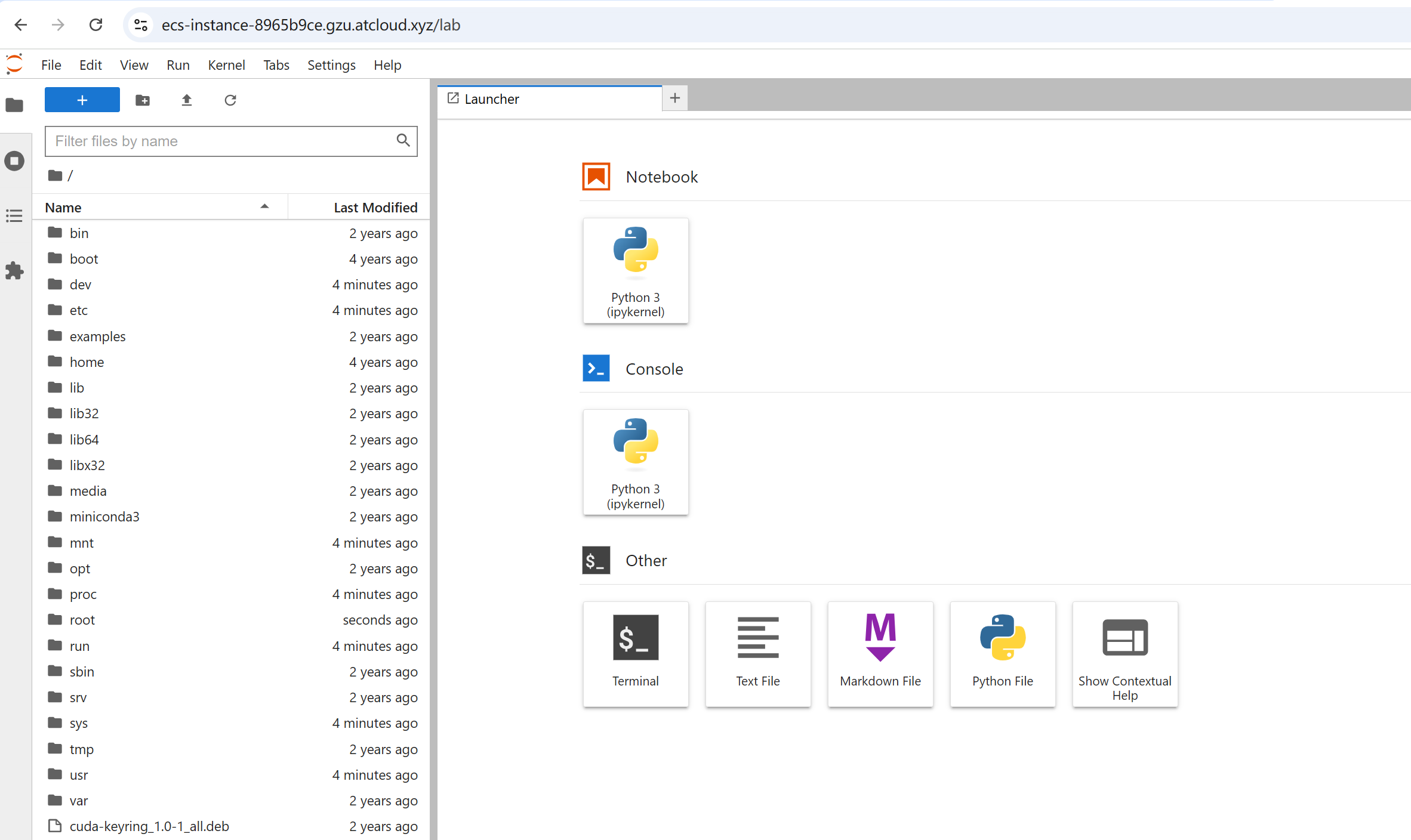This screenshot has width=1411, height=840.
Task: Toggle the File Browser sidebar icon
Action: 14,106
